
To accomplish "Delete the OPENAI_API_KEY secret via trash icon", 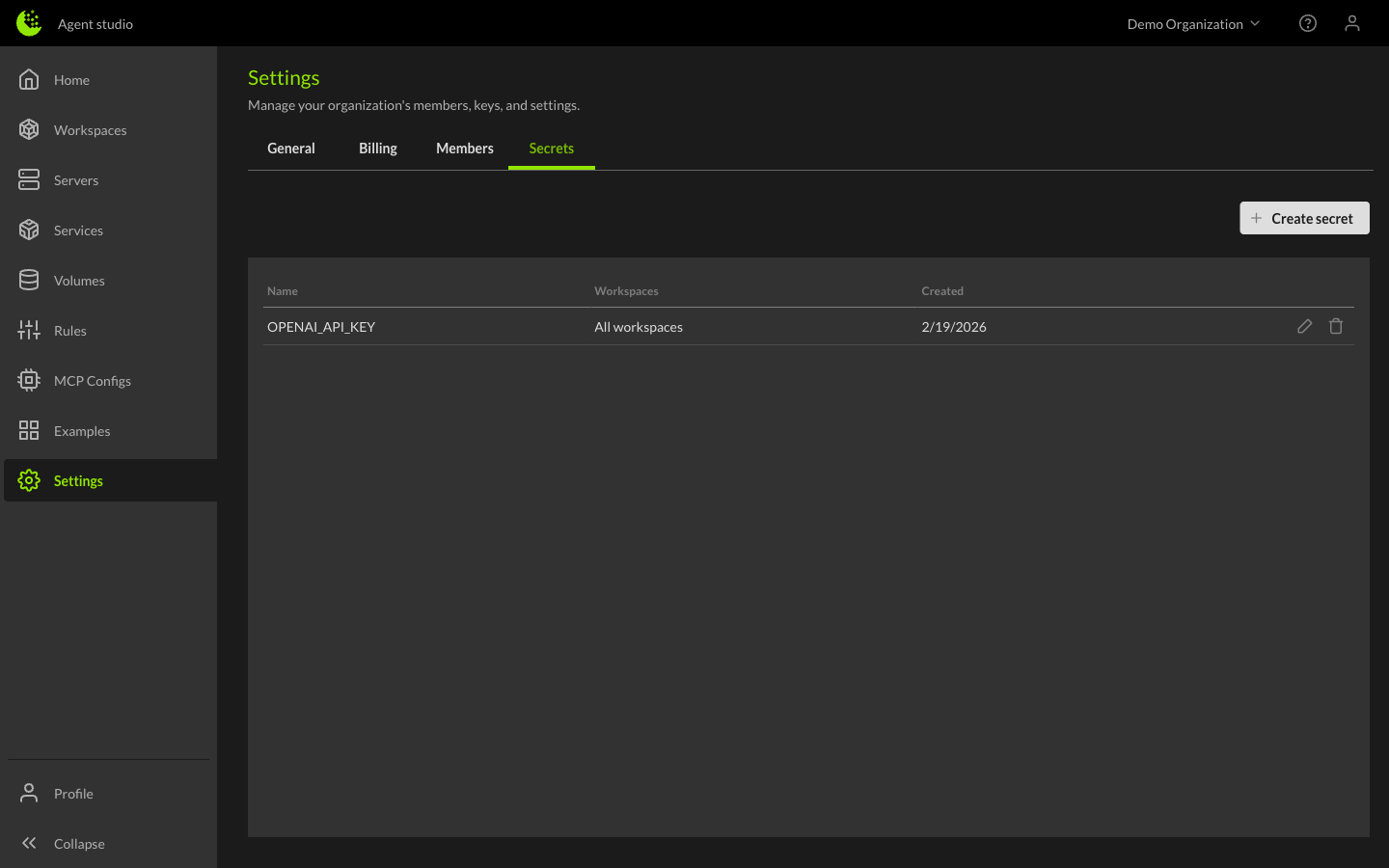I will coord(1336,326).
